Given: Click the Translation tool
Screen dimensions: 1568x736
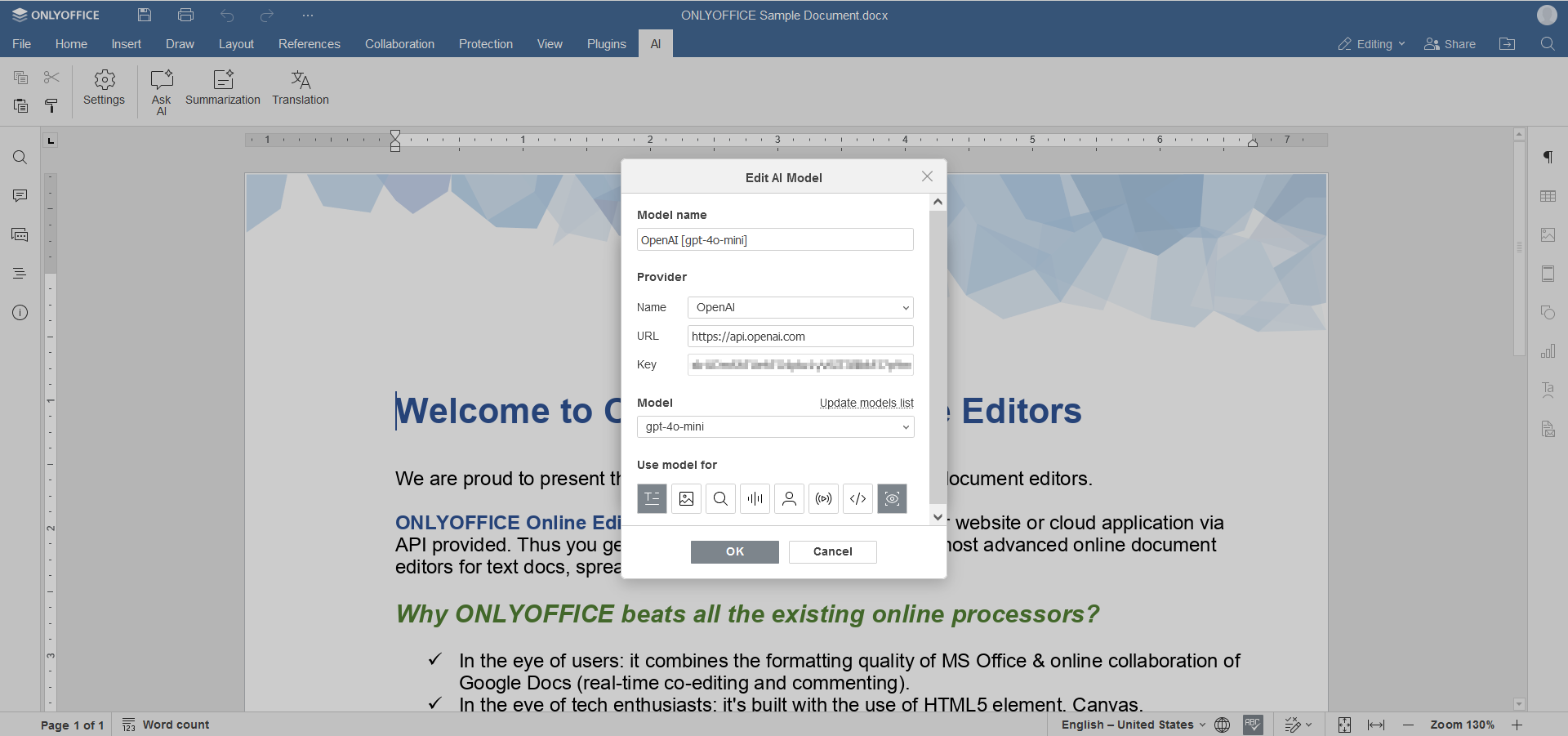Looking at the screenshot, I should click(301, 88).
